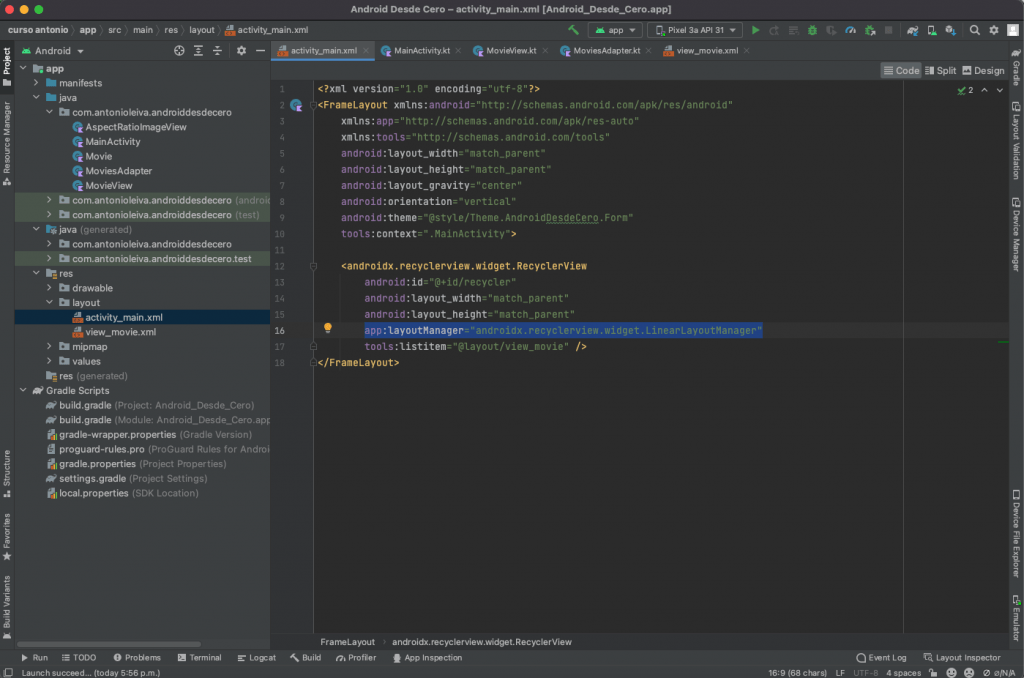Open the Gradle side panel

point(1016,67)
